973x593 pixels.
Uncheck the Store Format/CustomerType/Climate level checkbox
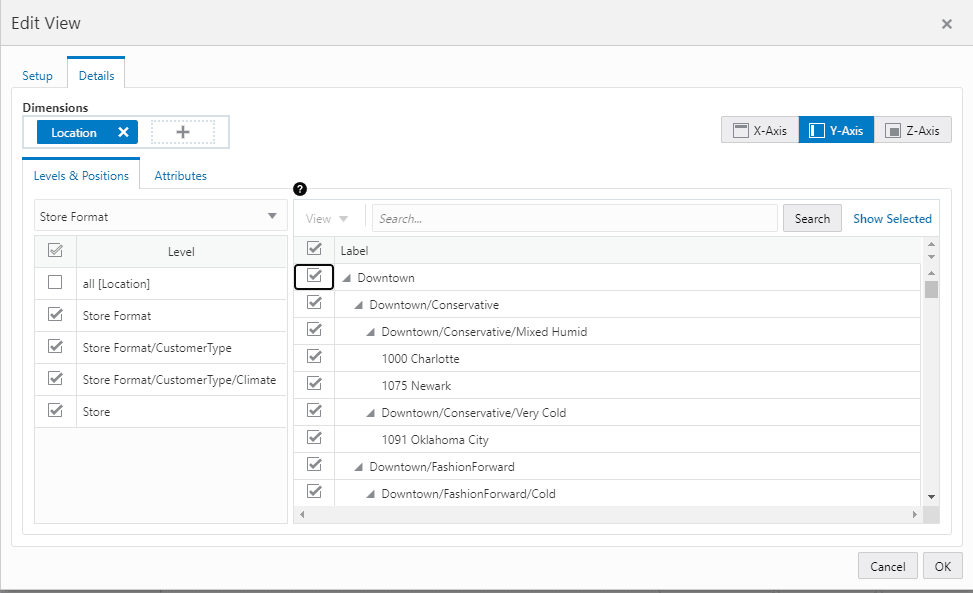[55, 378]
